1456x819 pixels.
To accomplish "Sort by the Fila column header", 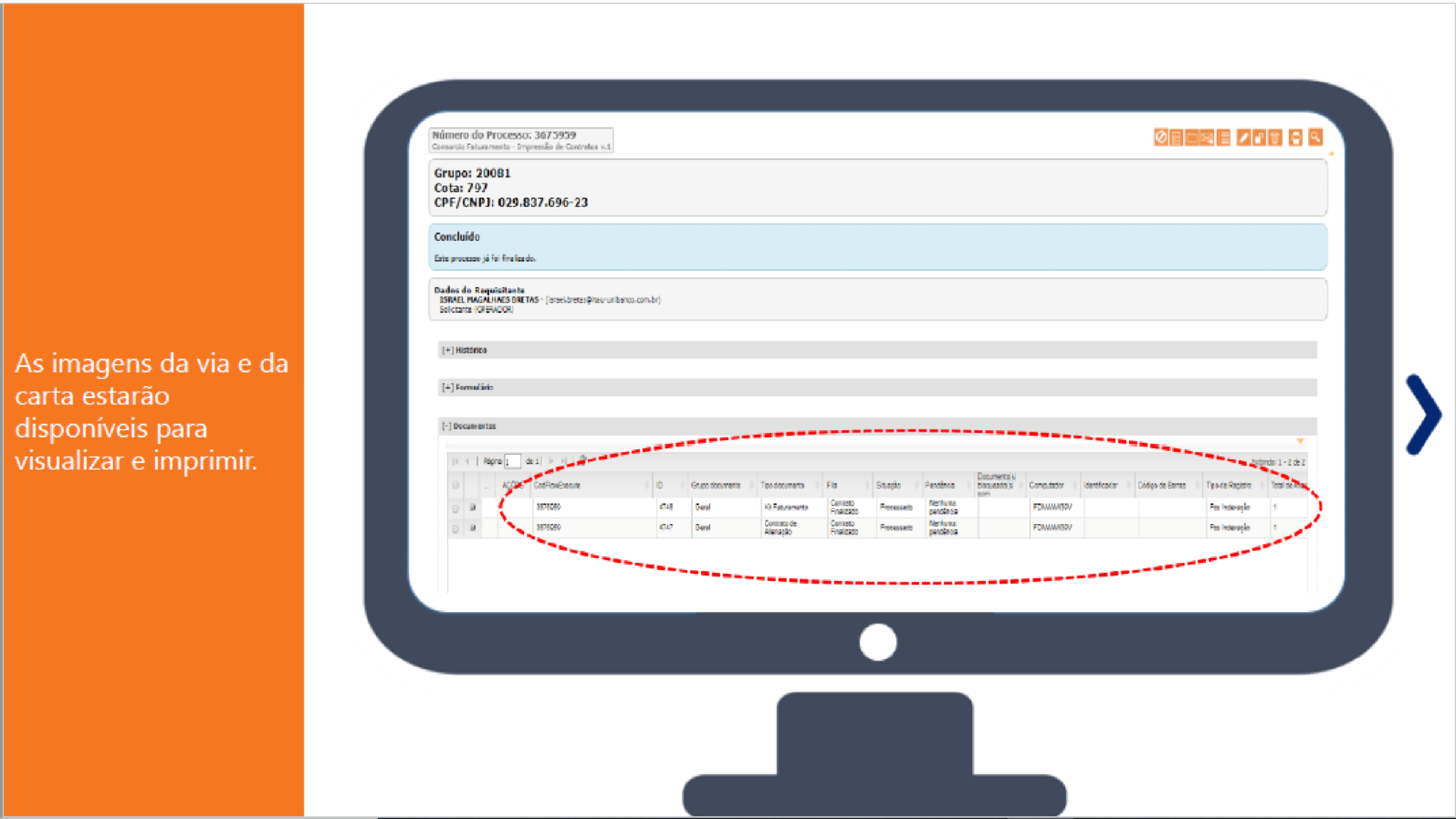I will (x=847, y=486).
